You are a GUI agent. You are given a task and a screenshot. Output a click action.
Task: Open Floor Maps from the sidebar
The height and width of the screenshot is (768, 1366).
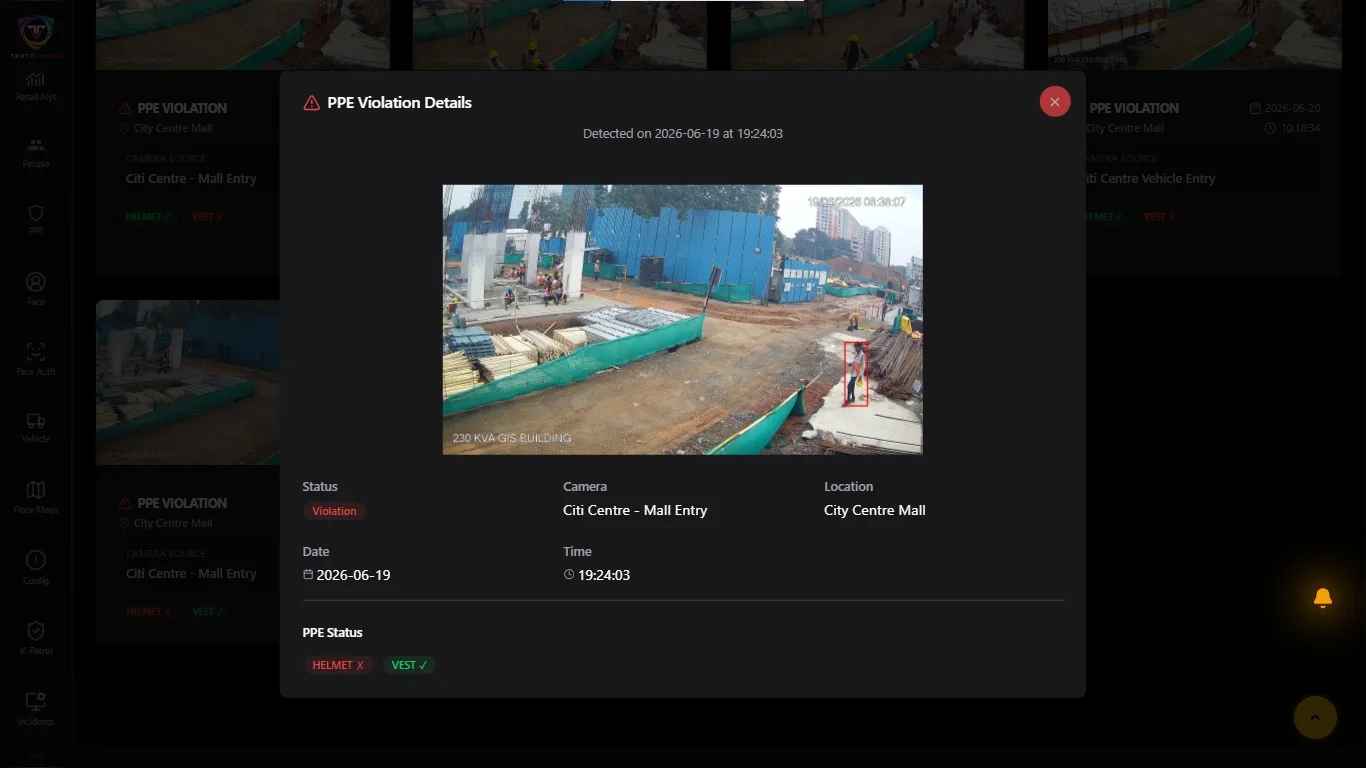tap(36, 490)
